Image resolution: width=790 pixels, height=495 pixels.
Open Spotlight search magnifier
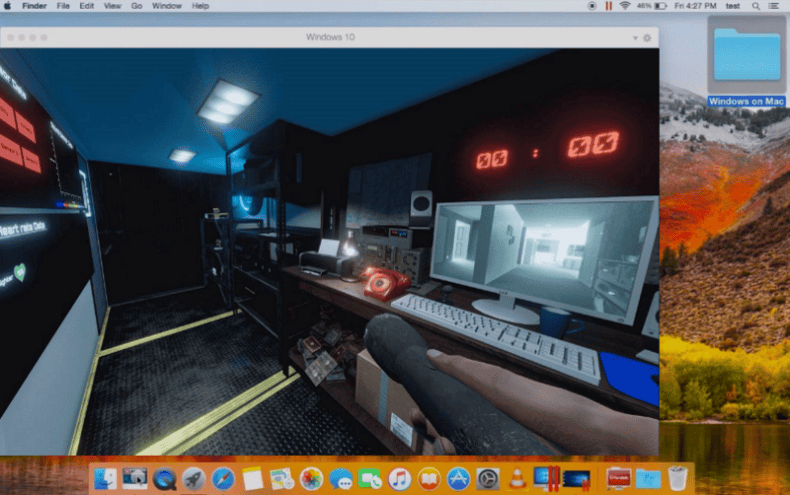point(756,6)
